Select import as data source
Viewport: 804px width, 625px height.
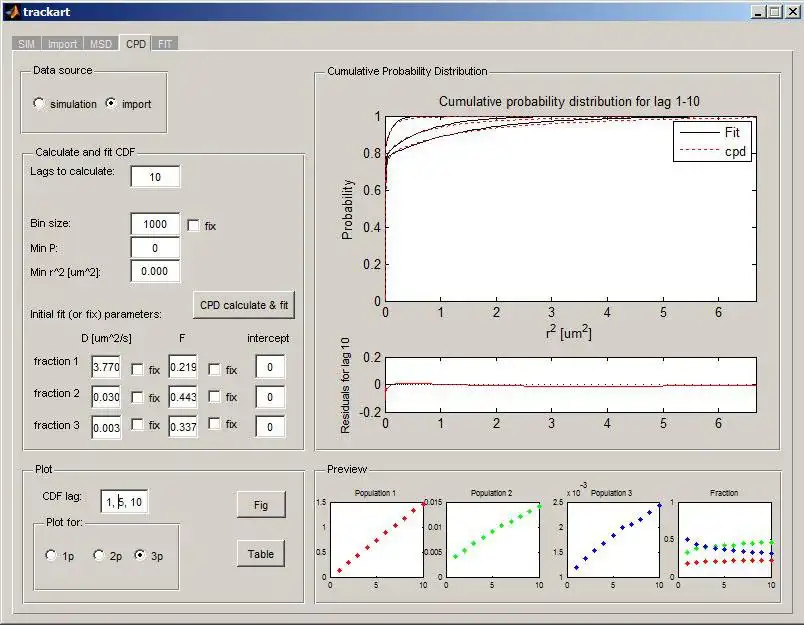(x=111, y=104)
